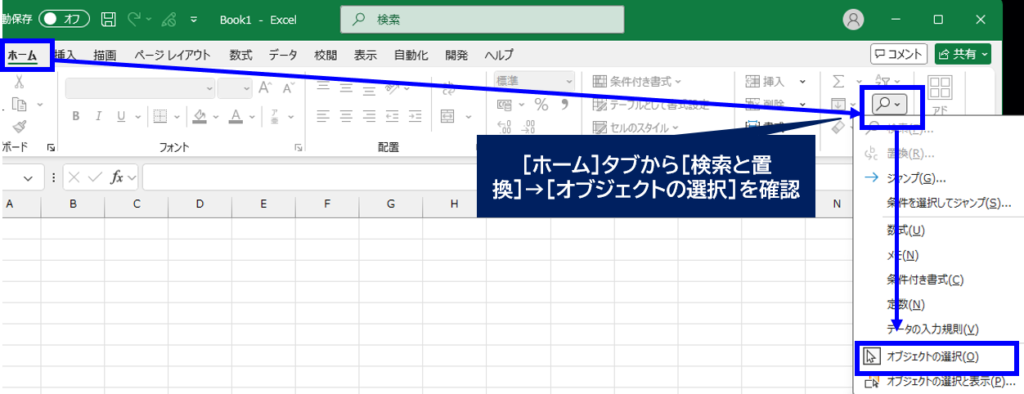Open the user account avatar

click(x=853, y=20)
